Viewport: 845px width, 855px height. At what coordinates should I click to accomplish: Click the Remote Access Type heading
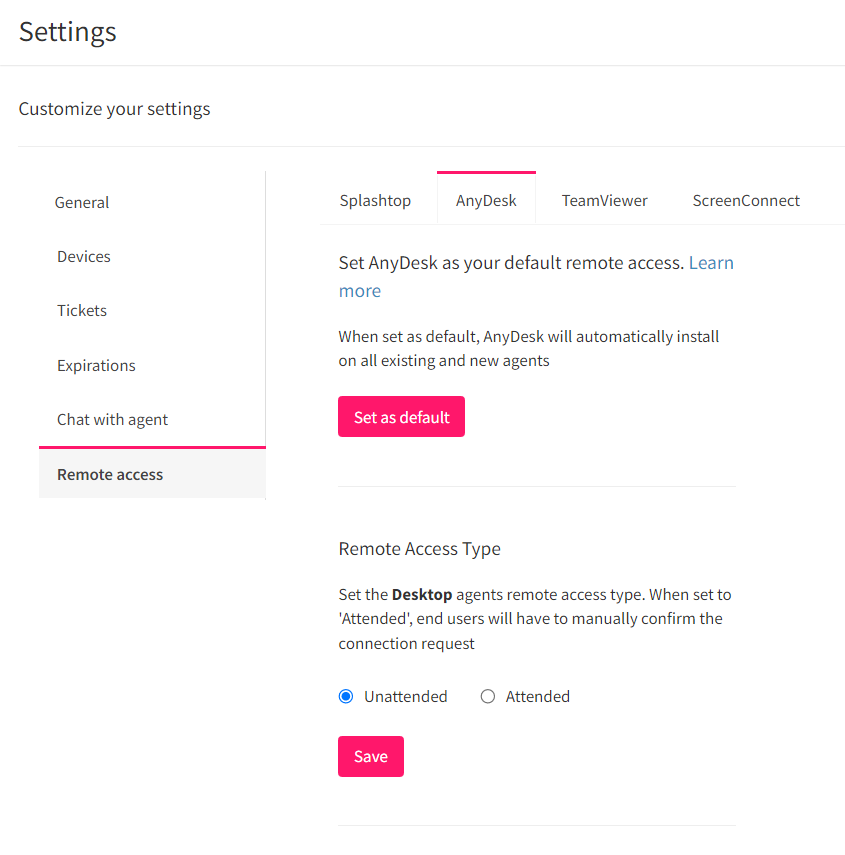pos(419,549)
